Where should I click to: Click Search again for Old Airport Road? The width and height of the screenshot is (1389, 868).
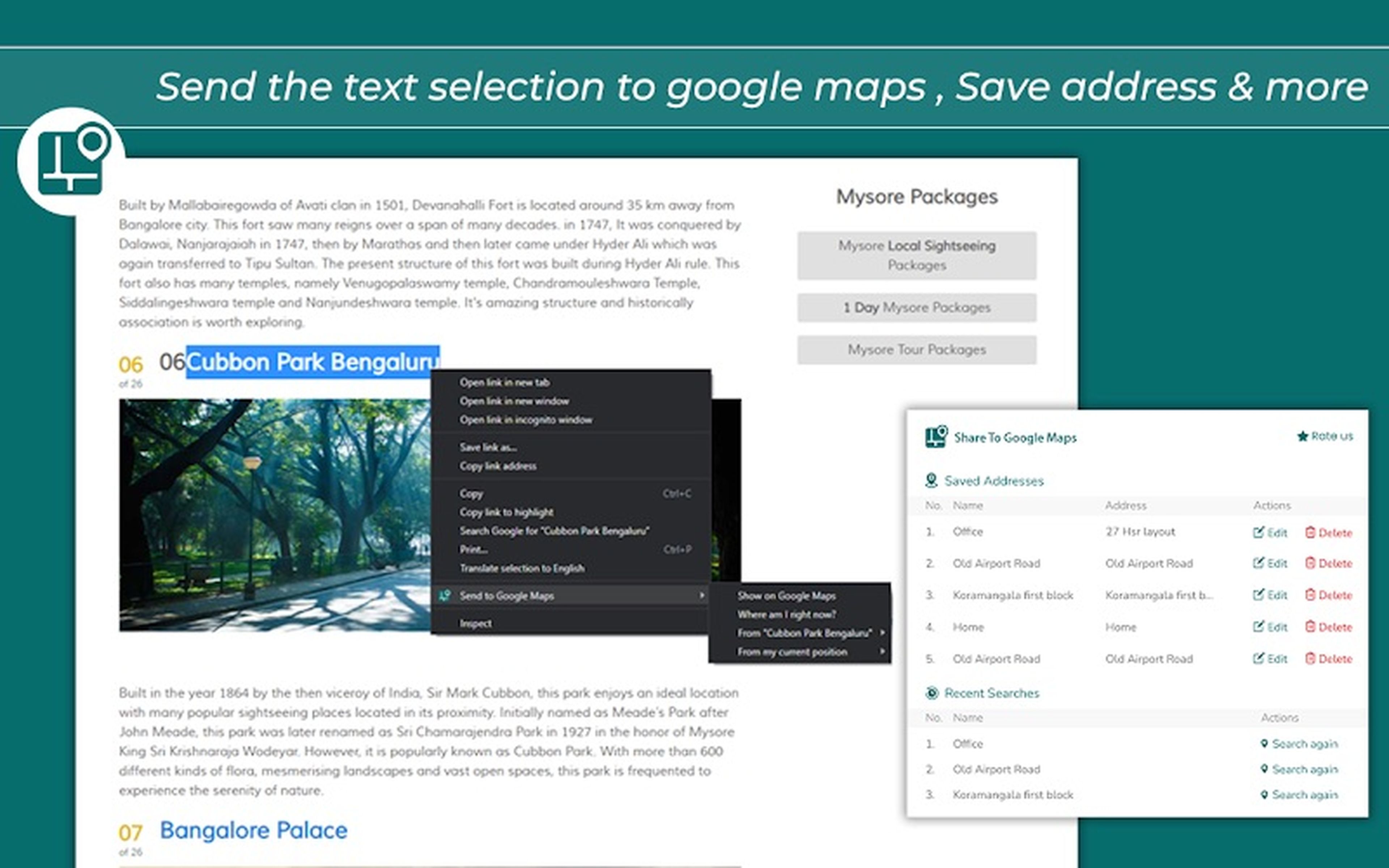tap(1299, 769)
